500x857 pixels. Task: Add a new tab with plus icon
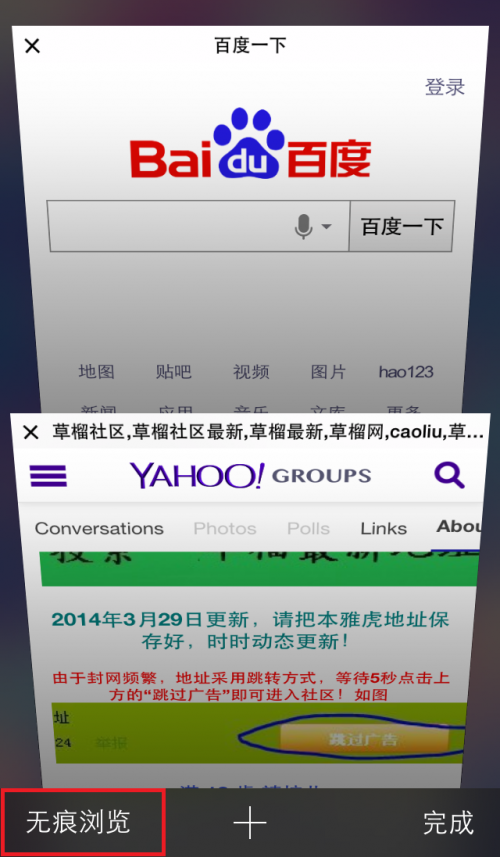click(x=250, y=822)
